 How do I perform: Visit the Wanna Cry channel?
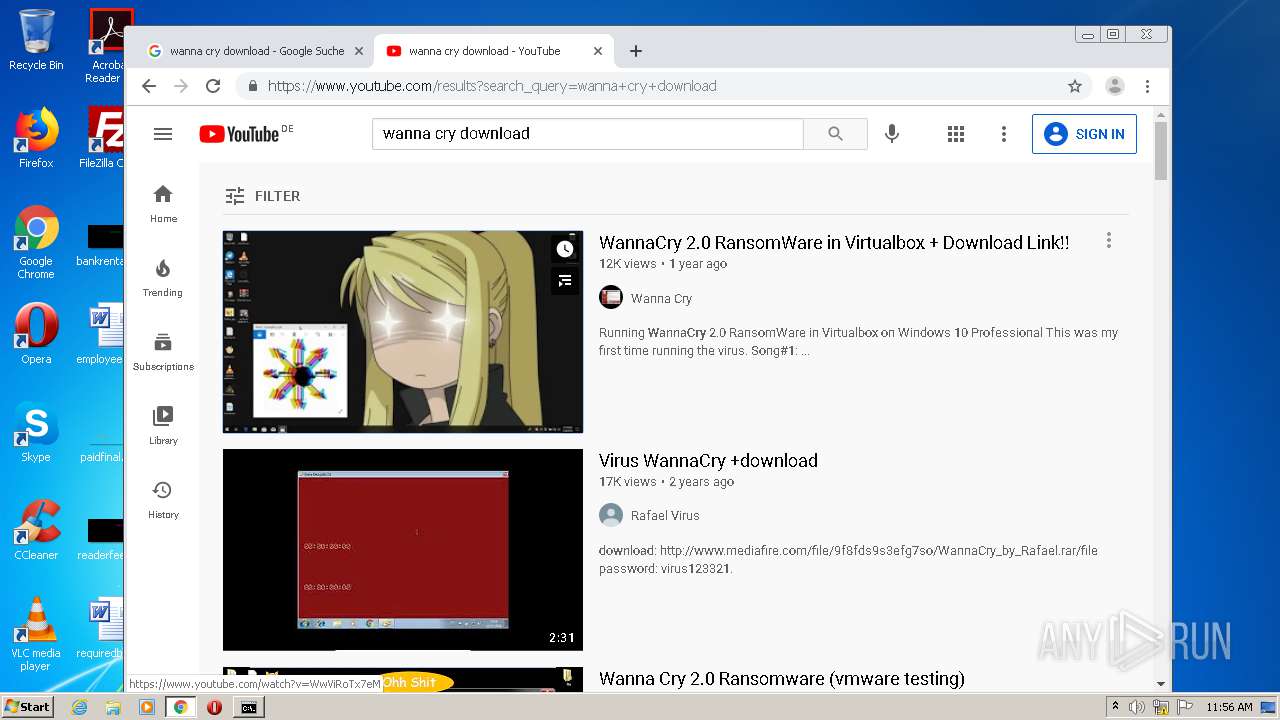(661, 298)
